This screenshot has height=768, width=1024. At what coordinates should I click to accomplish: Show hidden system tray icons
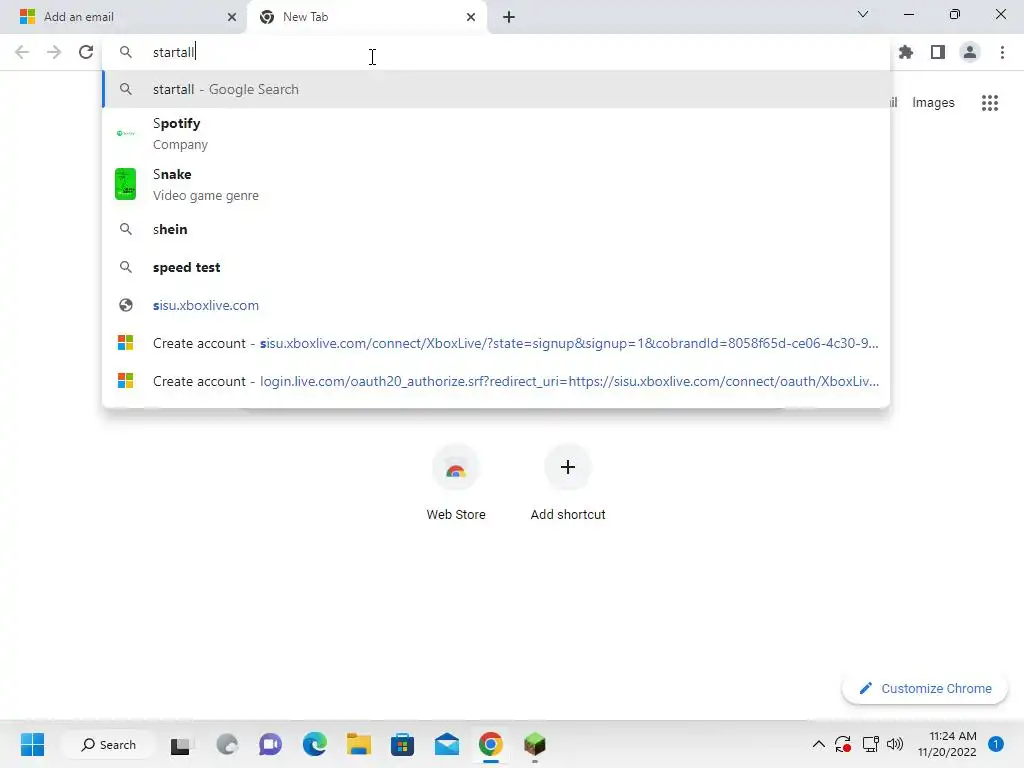point(818,744)
